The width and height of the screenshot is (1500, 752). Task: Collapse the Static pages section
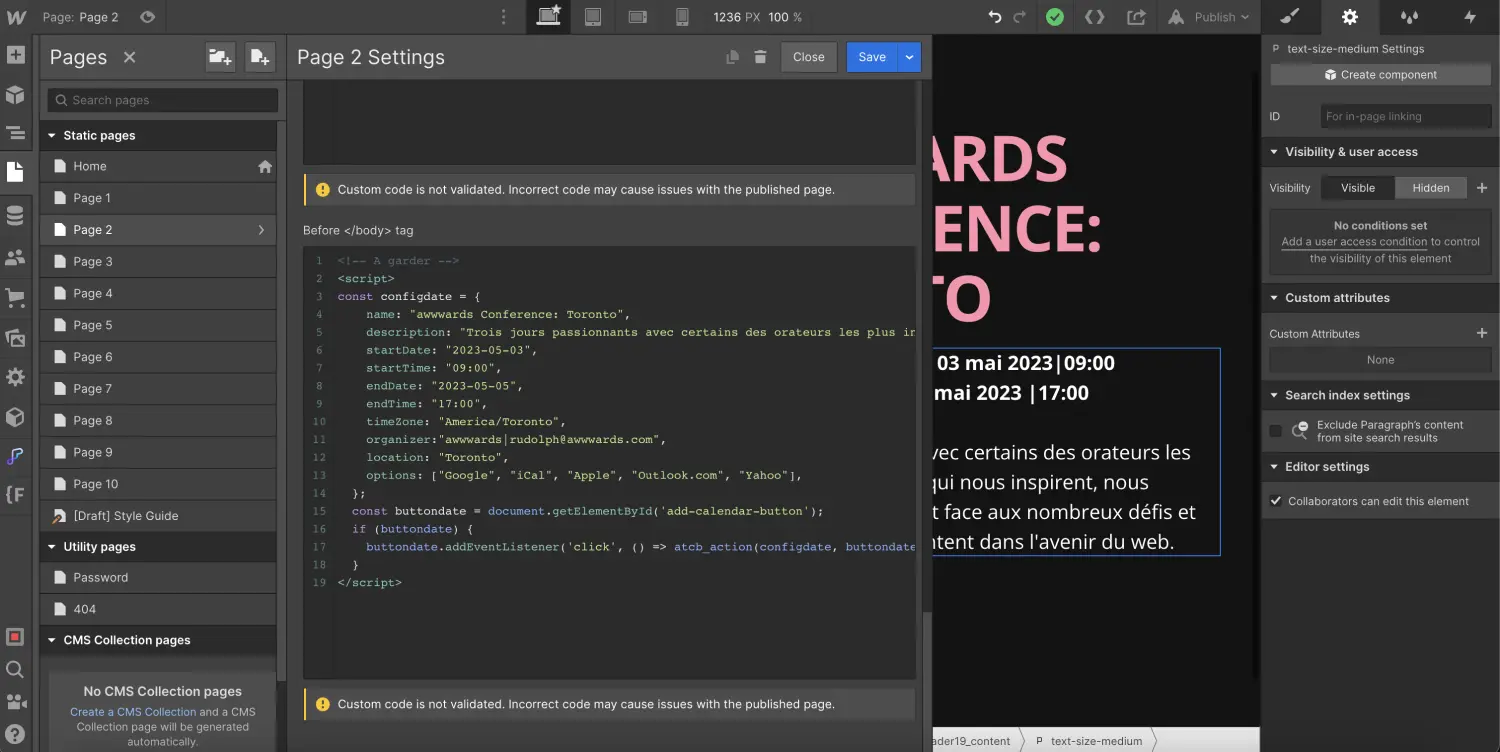[x=52, y=135]
